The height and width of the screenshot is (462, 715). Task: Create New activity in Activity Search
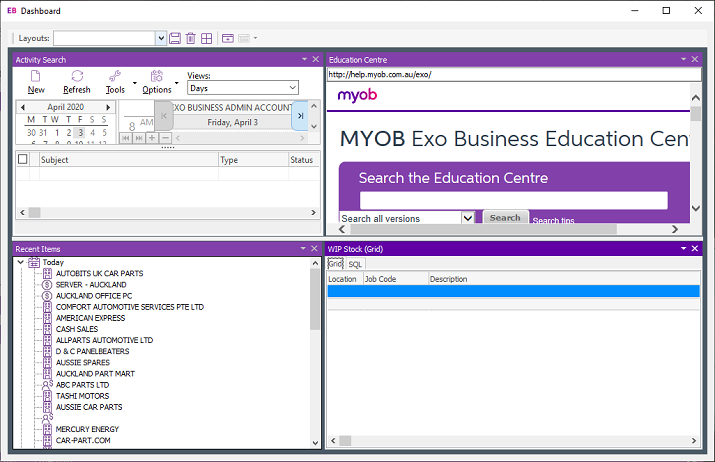36,83
